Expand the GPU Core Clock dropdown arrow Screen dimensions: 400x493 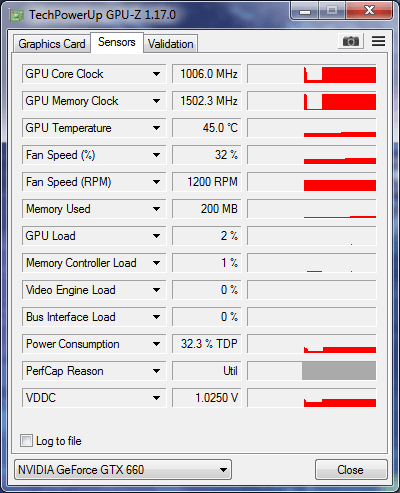click(156, 74)
